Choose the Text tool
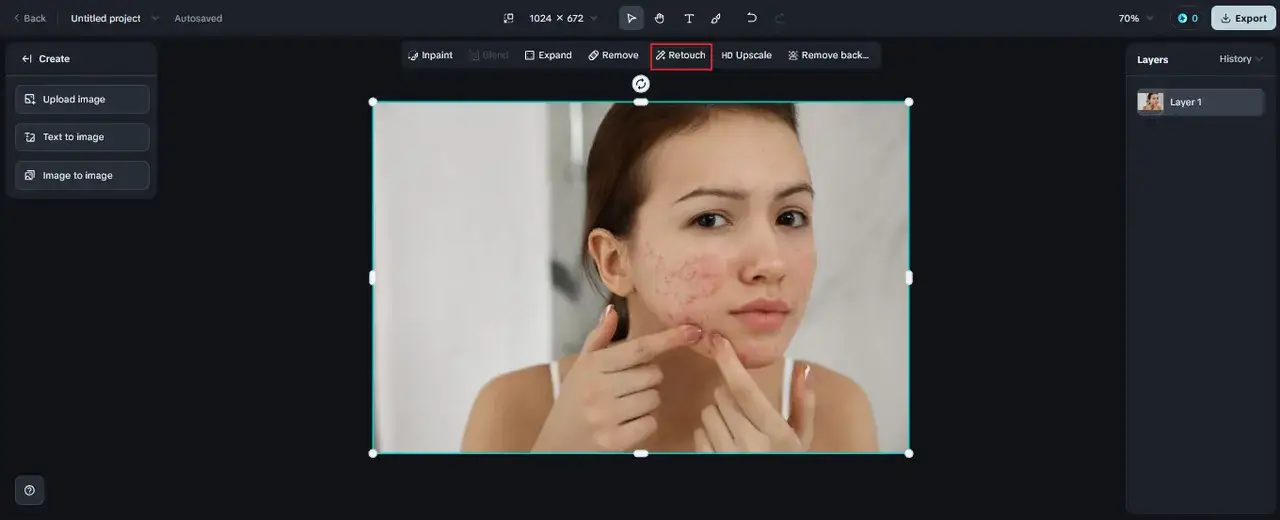Image resolution: width=1280 pixels, height=520 pixels. pyautogui.click(x=689, y=18)
